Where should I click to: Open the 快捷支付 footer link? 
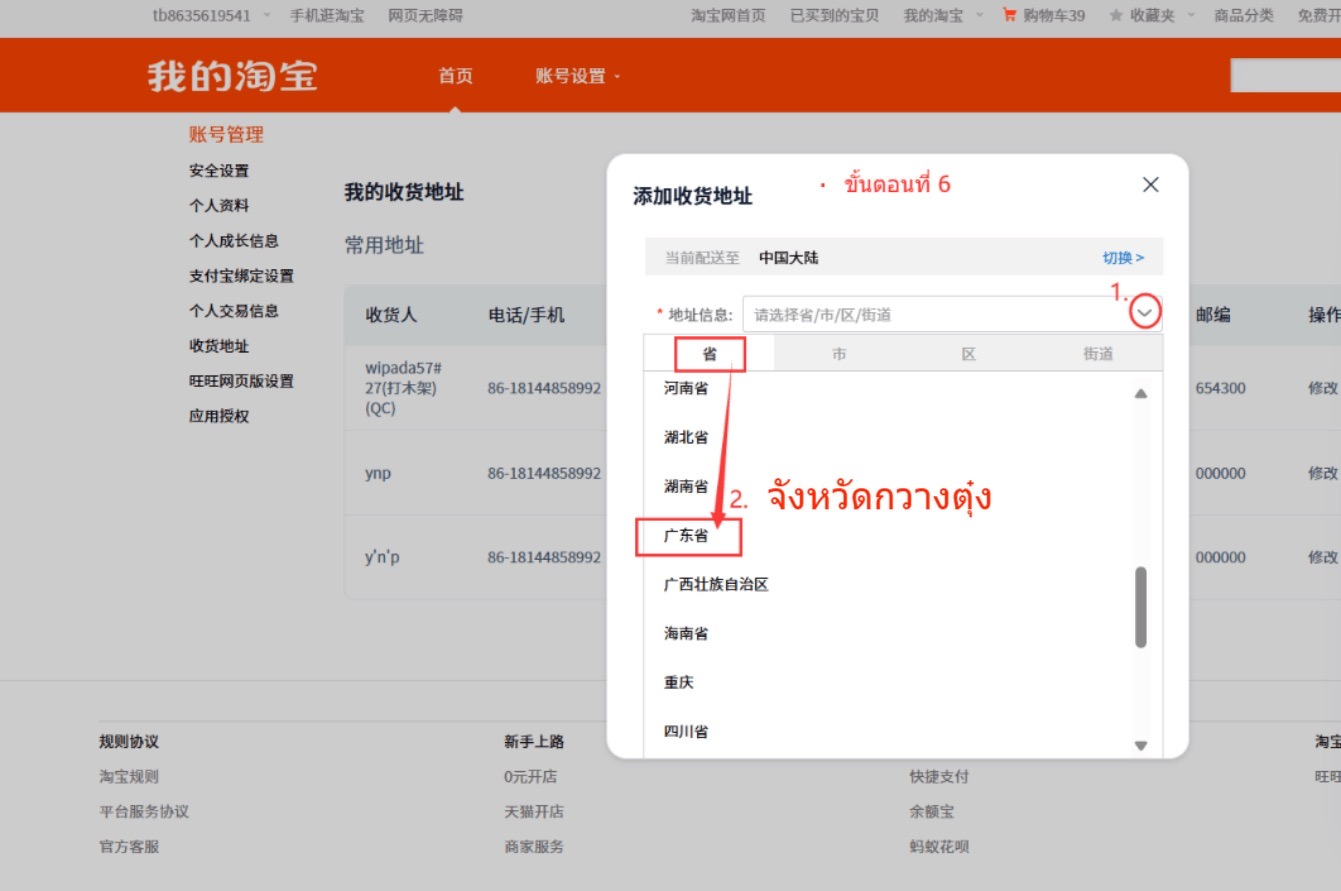[x=939, y=776]
